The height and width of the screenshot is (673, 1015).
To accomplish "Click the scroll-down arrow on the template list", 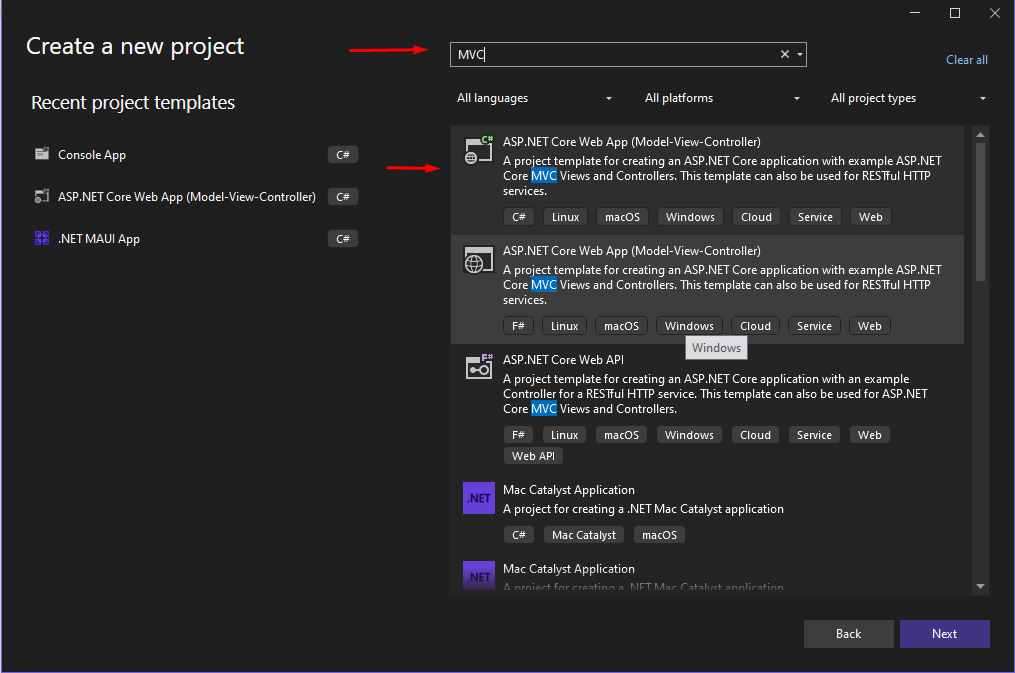I will tap(980, 587).
